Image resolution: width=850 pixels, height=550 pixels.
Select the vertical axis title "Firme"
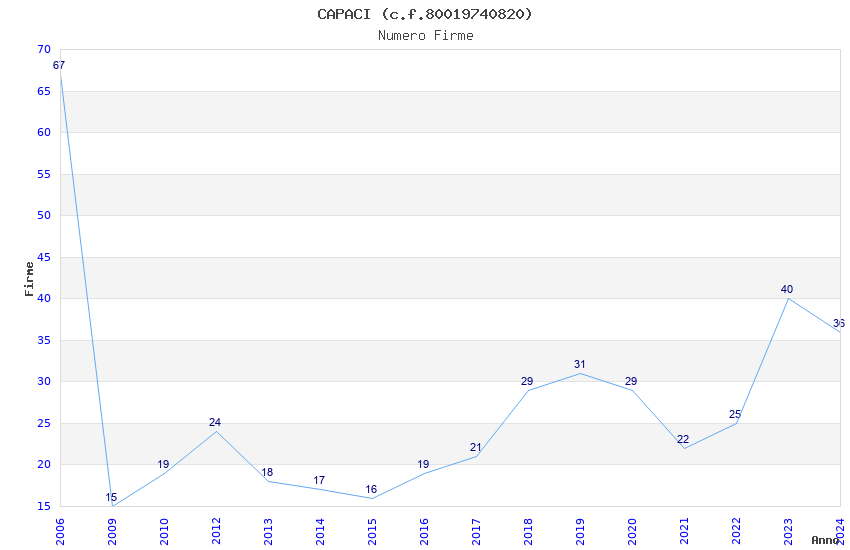(x=29, y=279)
